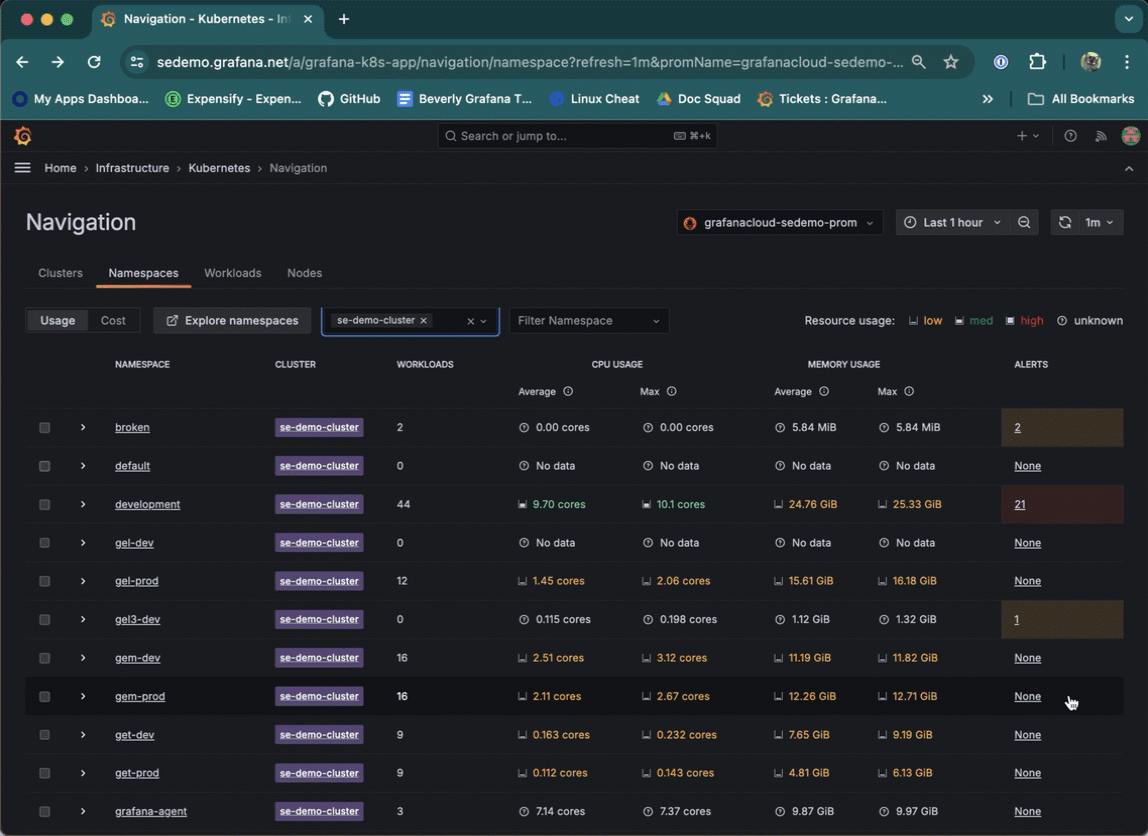This screenshot has height=836, width=1148.
Task: Click the zoom out time range icon
Action: (1024, 222)
